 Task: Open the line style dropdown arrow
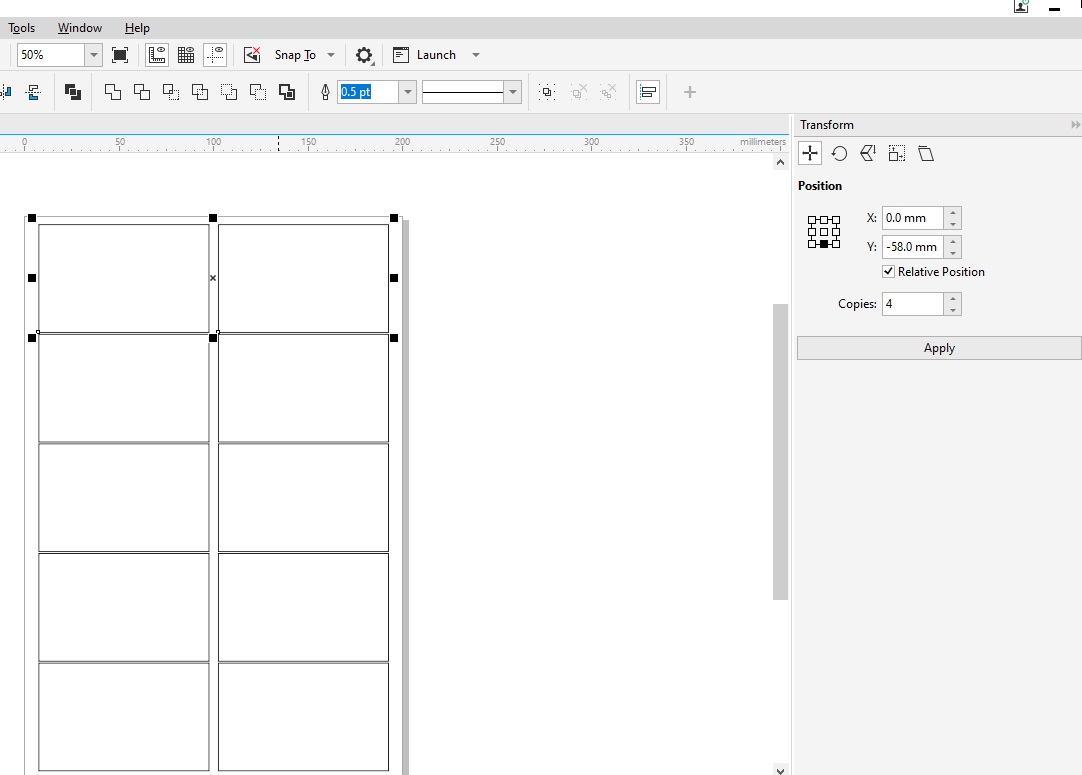[513, 92]
